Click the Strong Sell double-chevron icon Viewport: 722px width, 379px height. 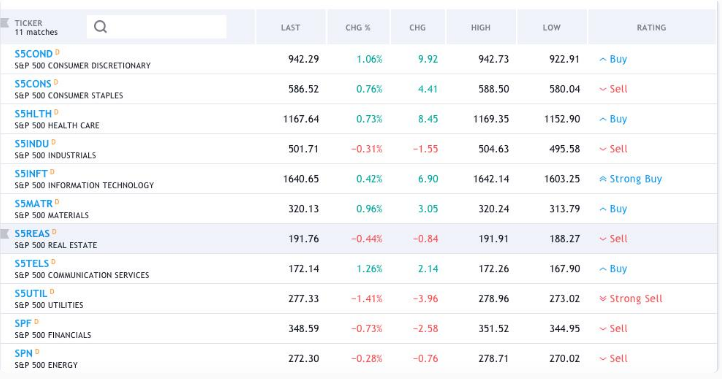(x=603, y=298)
